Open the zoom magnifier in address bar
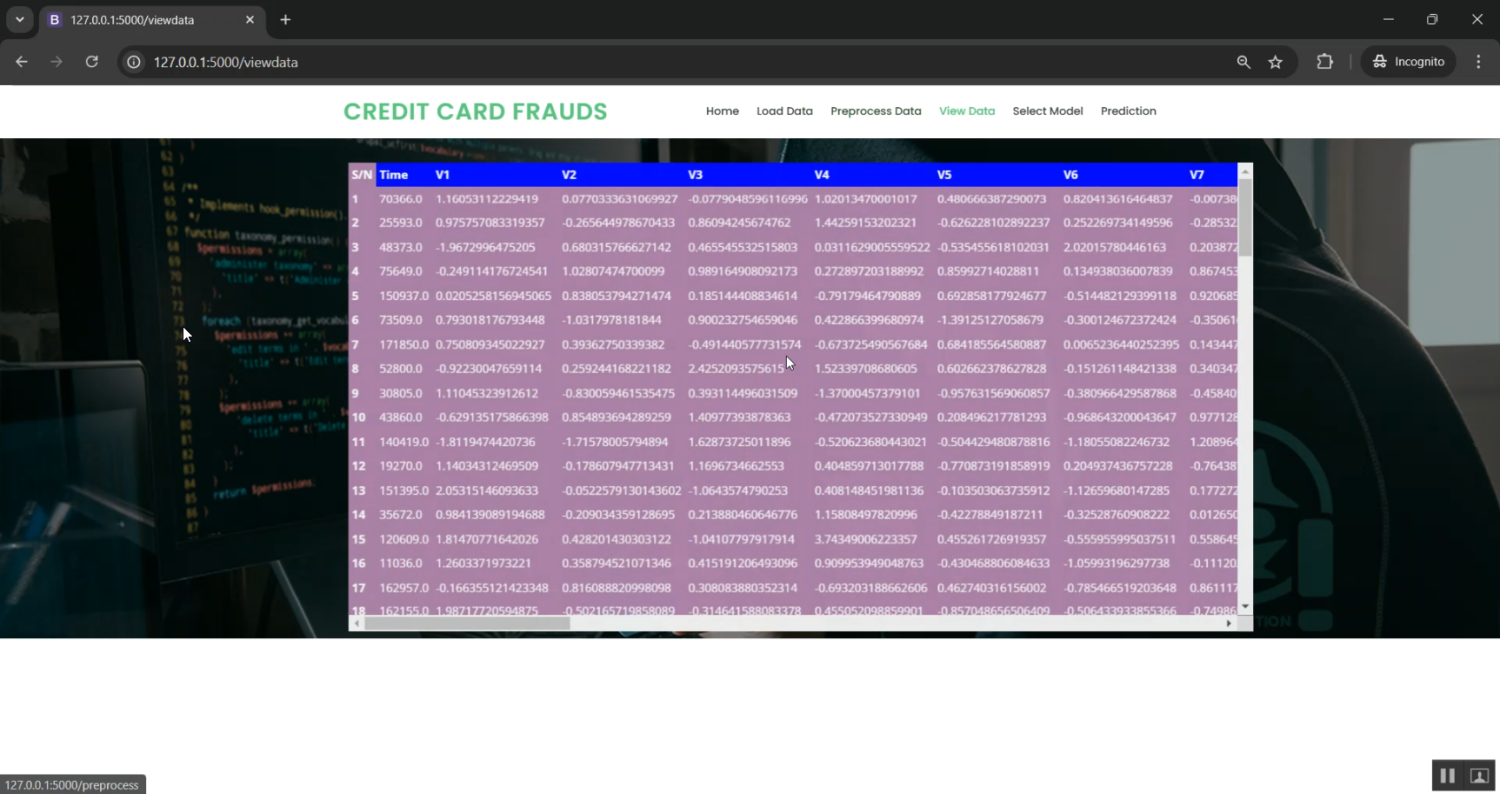The width and height of the screenshot is (1500, 794). (1243, 62)
